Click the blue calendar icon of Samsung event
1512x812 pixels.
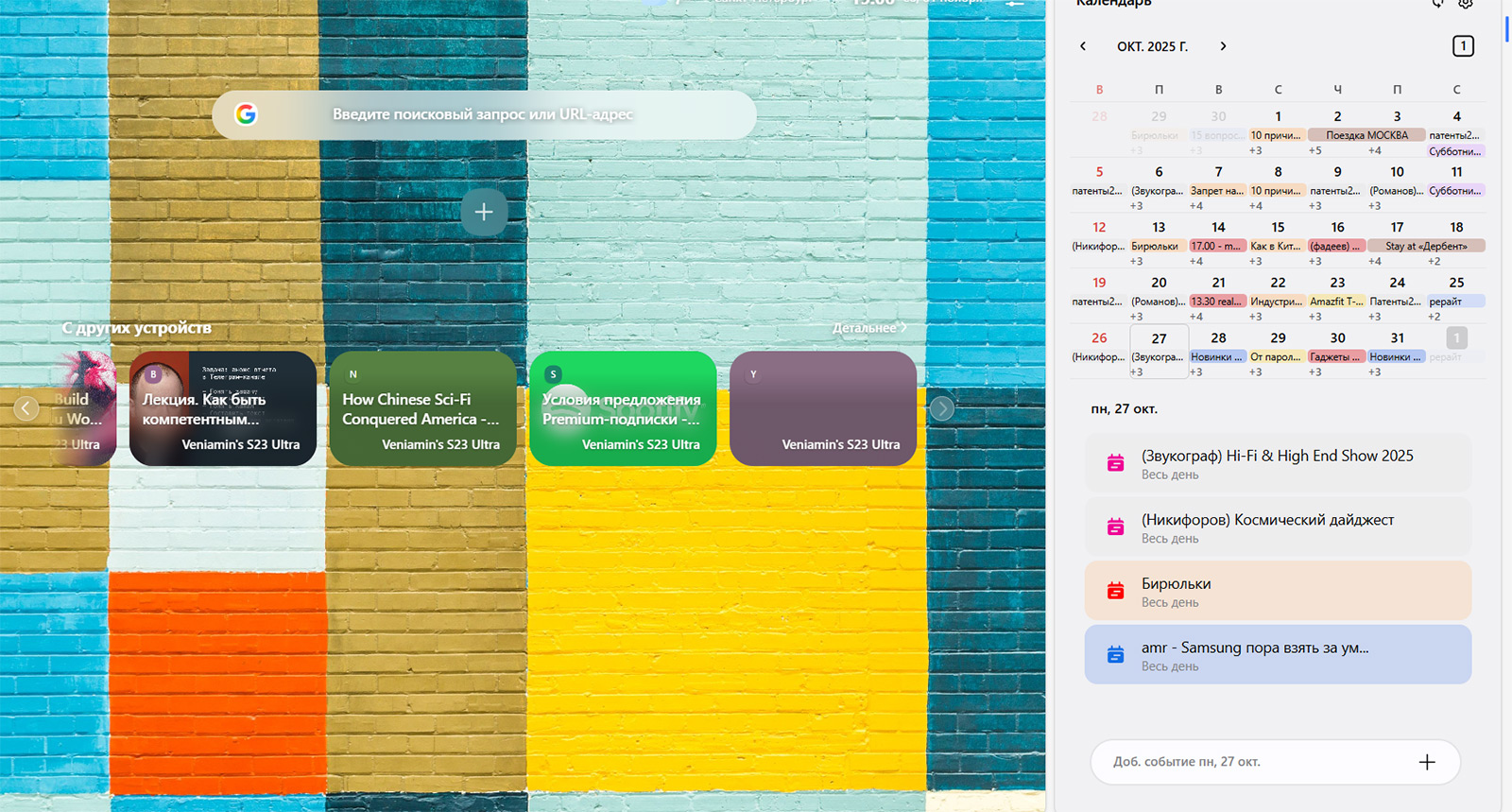pyautogui.click(x=1115, y=655)
